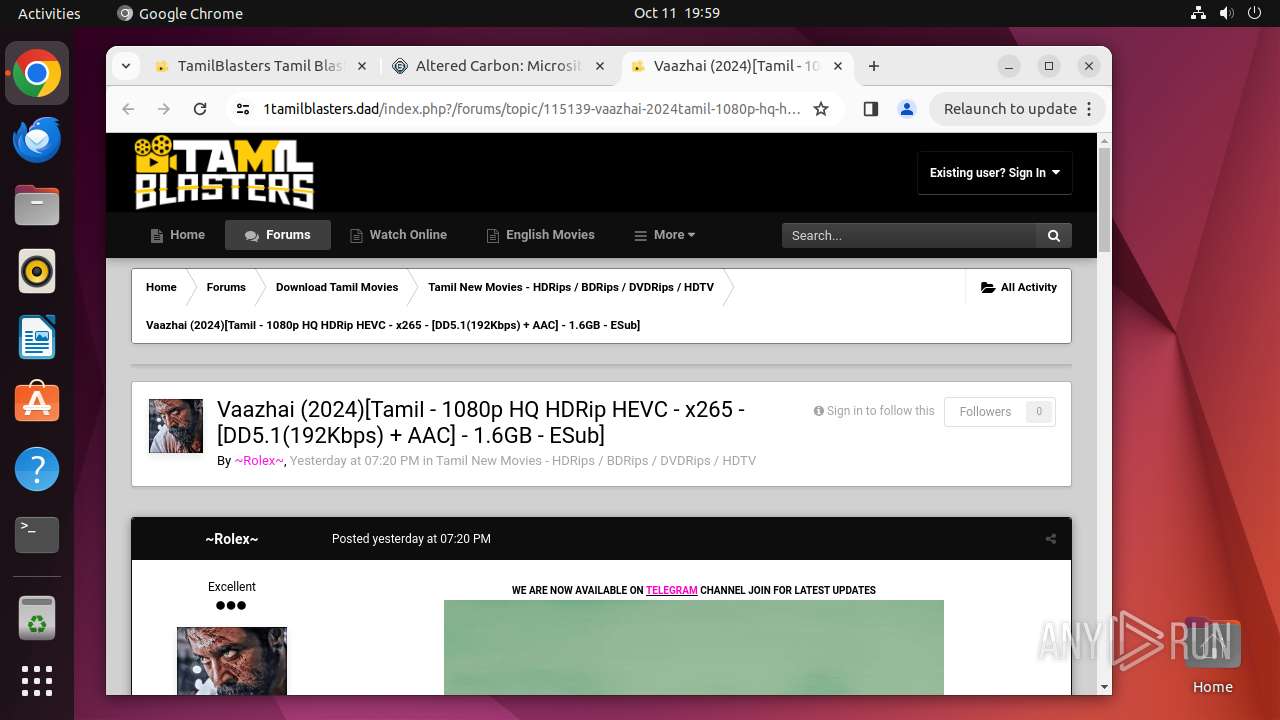Open Thunderbird Mail from the dock
The height and width of the screenshot is (720, 1280).
point(37,140)
